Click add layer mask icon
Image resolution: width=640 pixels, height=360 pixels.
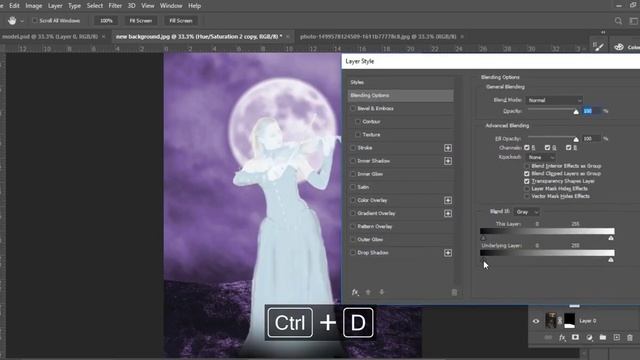click(576, 338)
